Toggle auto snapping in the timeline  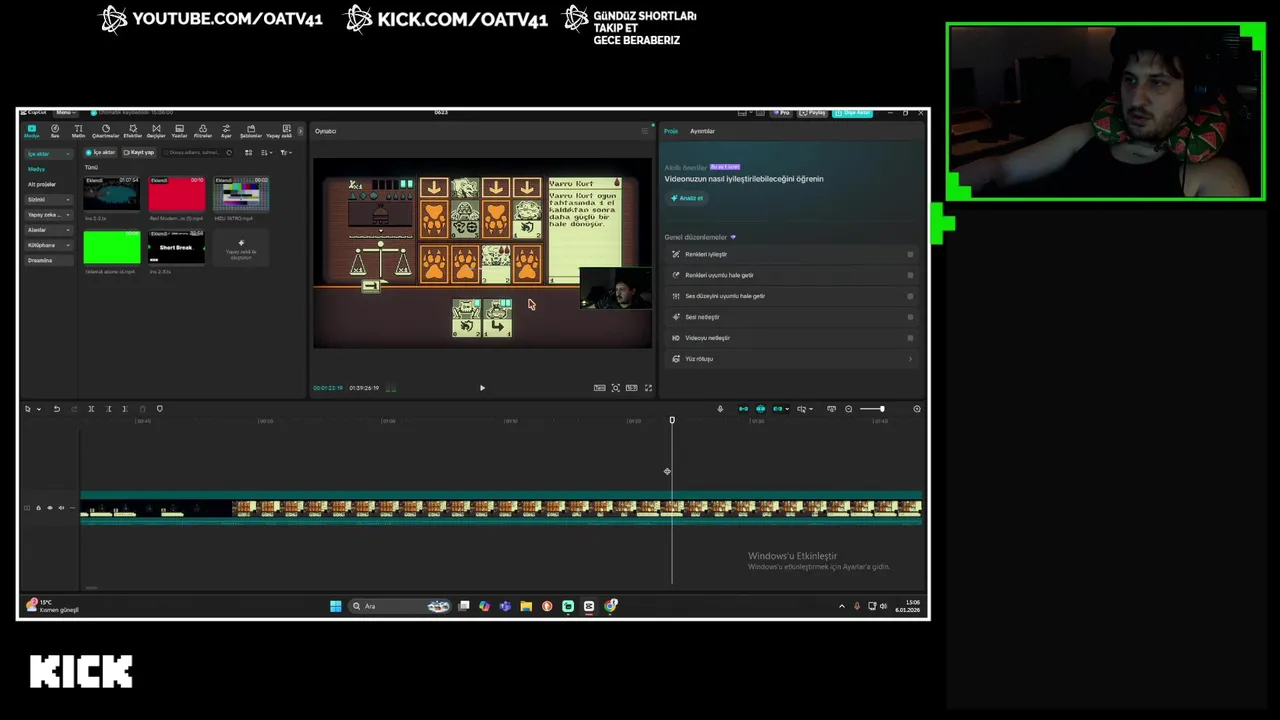(x=761, y=409)
